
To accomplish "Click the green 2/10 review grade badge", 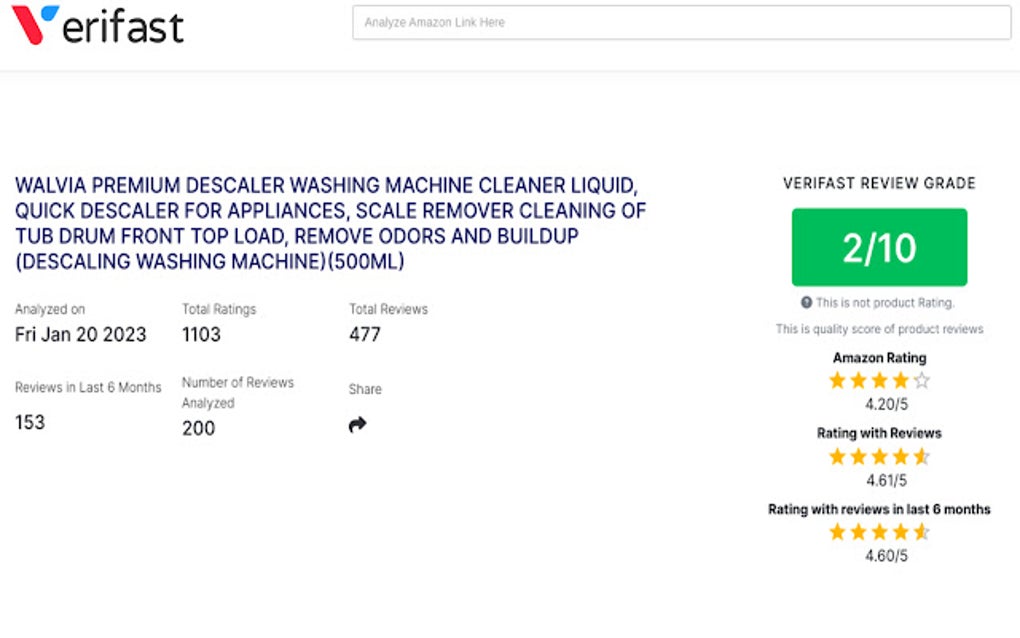I will coord(879,248).
